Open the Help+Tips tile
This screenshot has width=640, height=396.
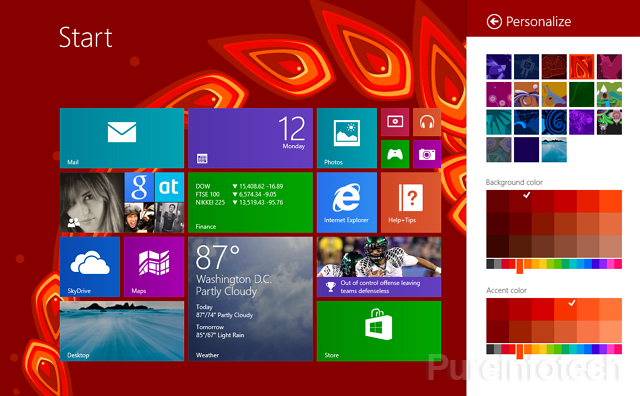[411, 202]
